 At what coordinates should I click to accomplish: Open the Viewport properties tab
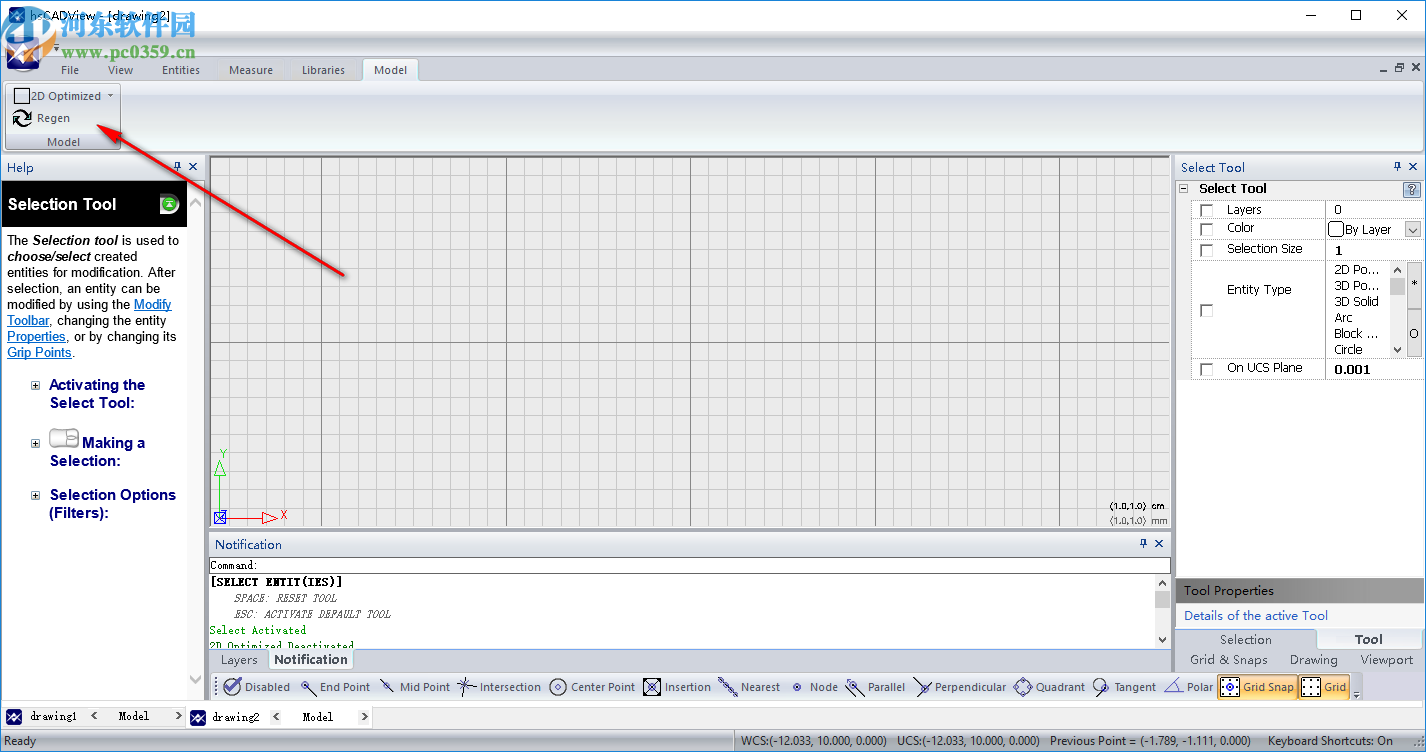coord(1387,660)
